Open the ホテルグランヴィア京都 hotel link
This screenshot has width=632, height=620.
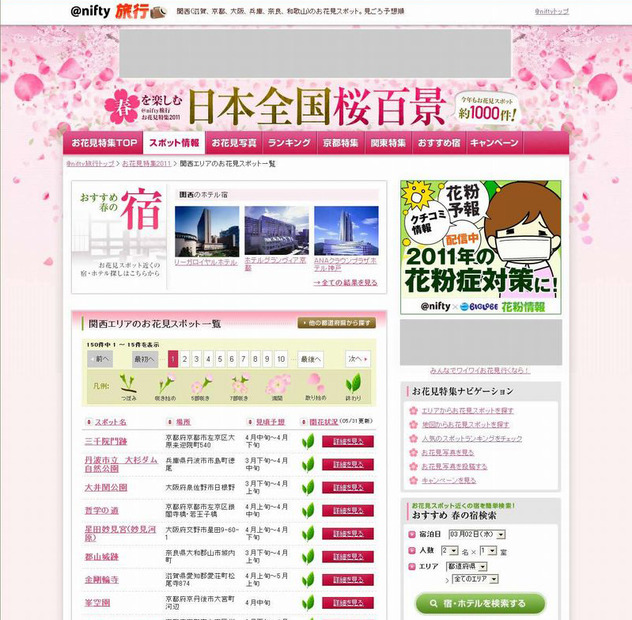276,264
